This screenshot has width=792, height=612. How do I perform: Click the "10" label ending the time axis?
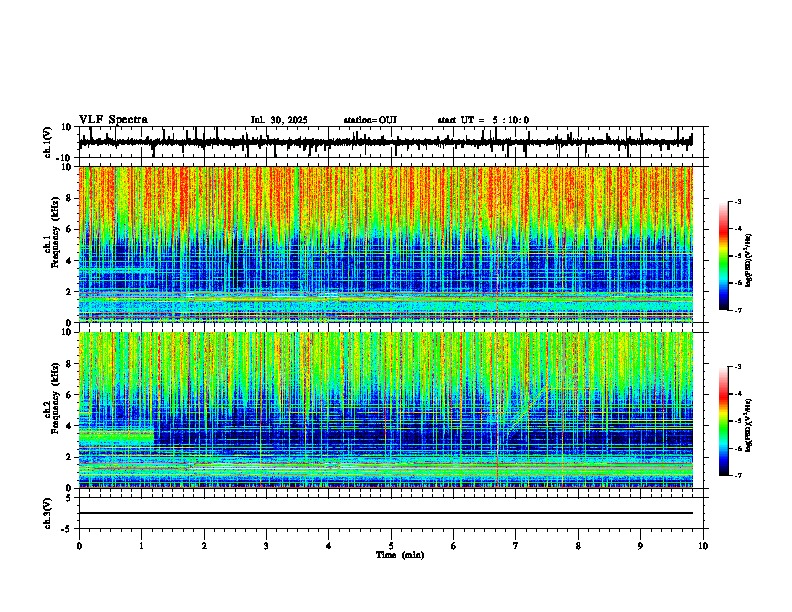tap(703, 546)
